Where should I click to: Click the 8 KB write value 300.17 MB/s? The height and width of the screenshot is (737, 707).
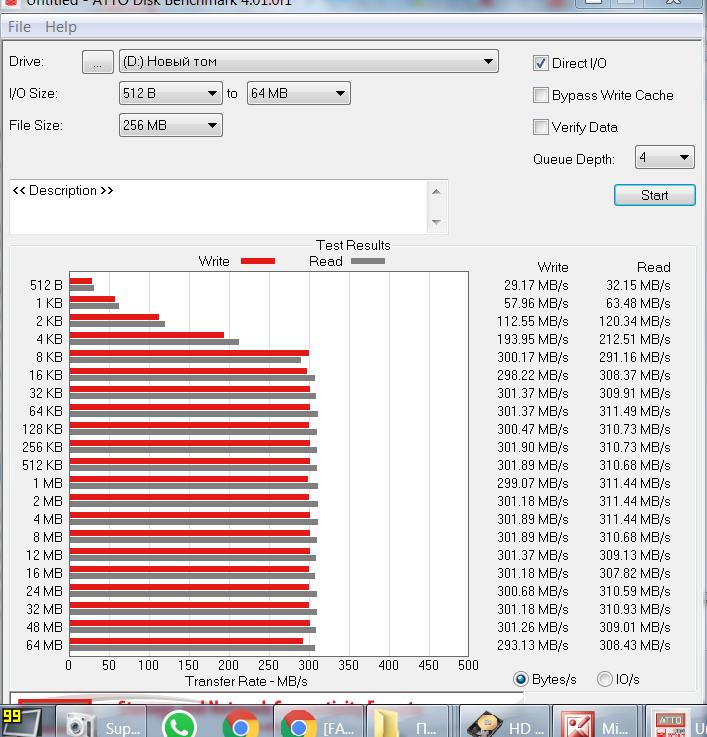[533, 357]
